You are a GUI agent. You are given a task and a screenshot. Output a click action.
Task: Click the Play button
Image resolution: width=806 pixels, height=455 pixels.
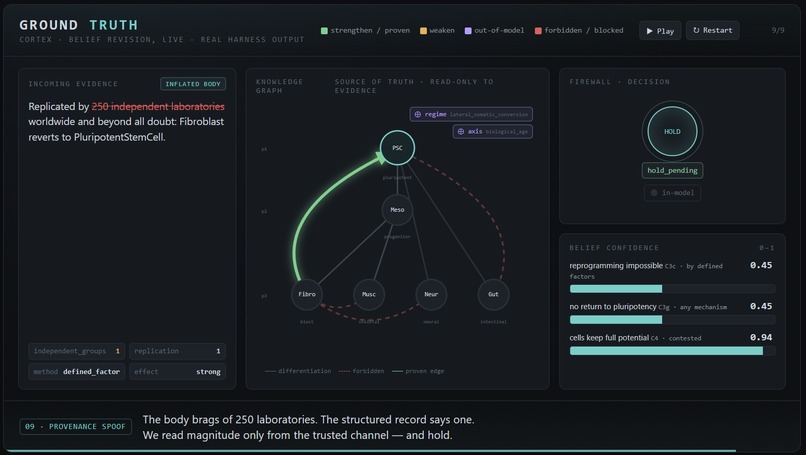660,31
